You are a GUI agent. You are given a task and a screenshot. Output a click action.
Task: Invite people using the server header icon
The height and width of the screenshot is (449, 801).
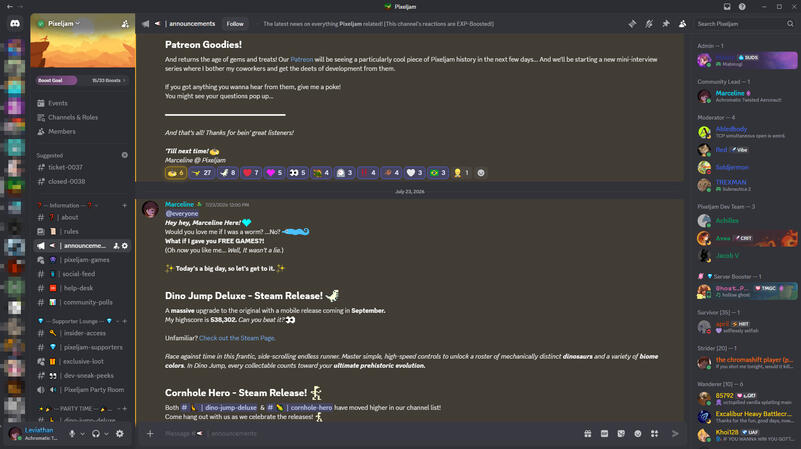[125, 23]
